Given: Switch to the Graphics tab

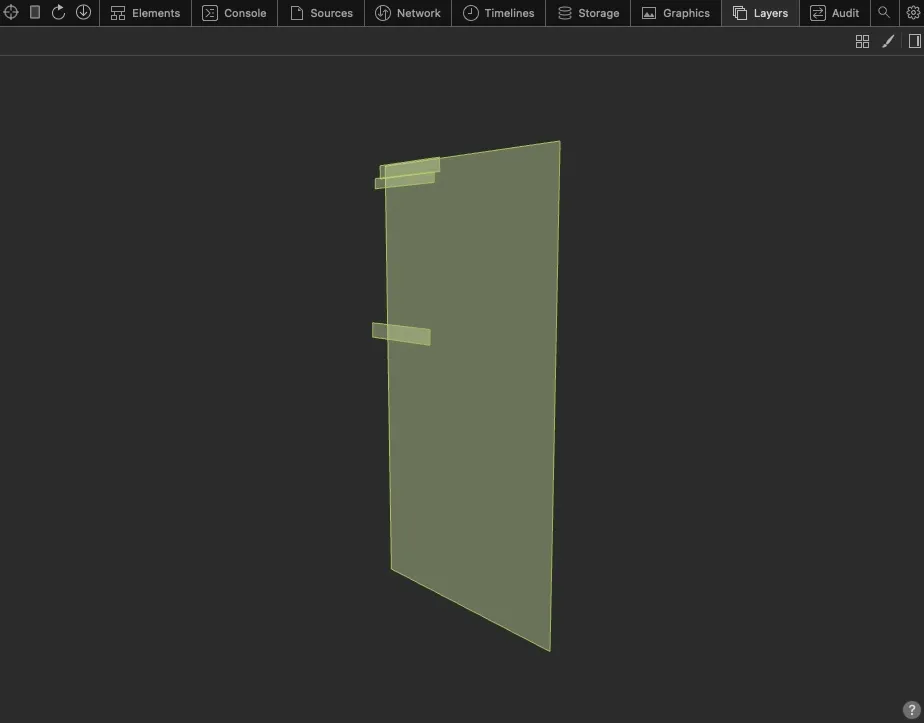Looking at the screenshot, I should [x=676, y=13].
